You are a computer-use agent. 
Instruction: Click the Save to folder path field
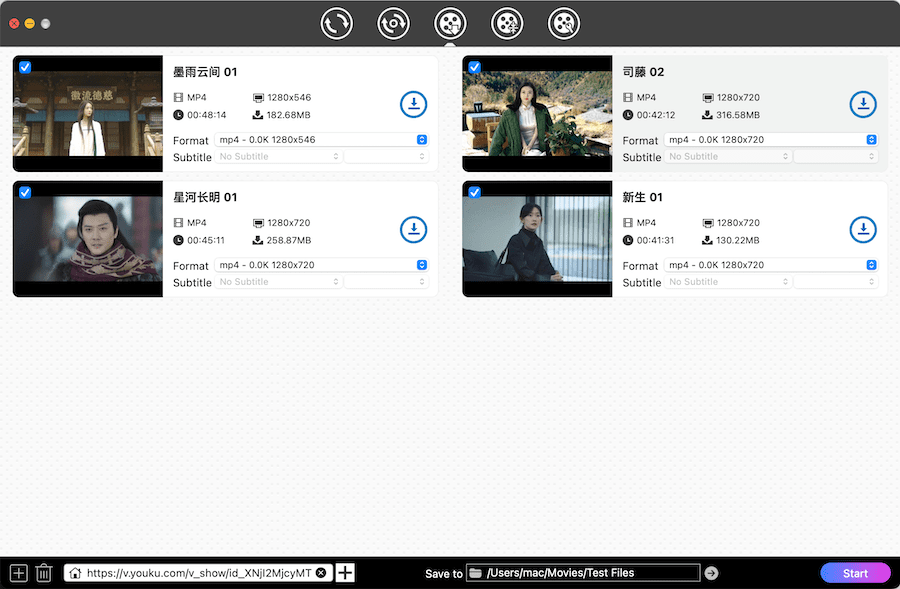[583, 573]
